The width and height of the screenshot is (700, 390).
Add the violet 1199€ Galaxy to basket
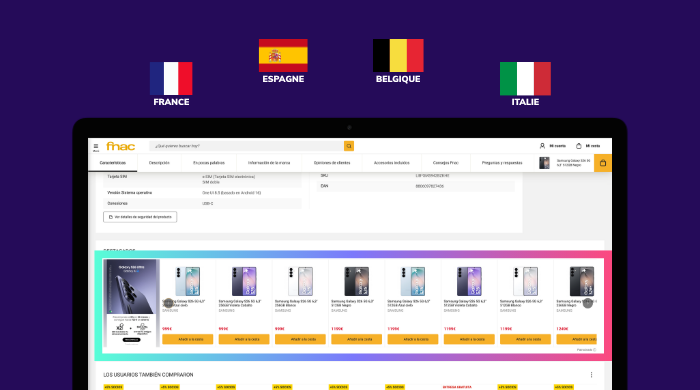pyautogui.click(x=469, y=339)
